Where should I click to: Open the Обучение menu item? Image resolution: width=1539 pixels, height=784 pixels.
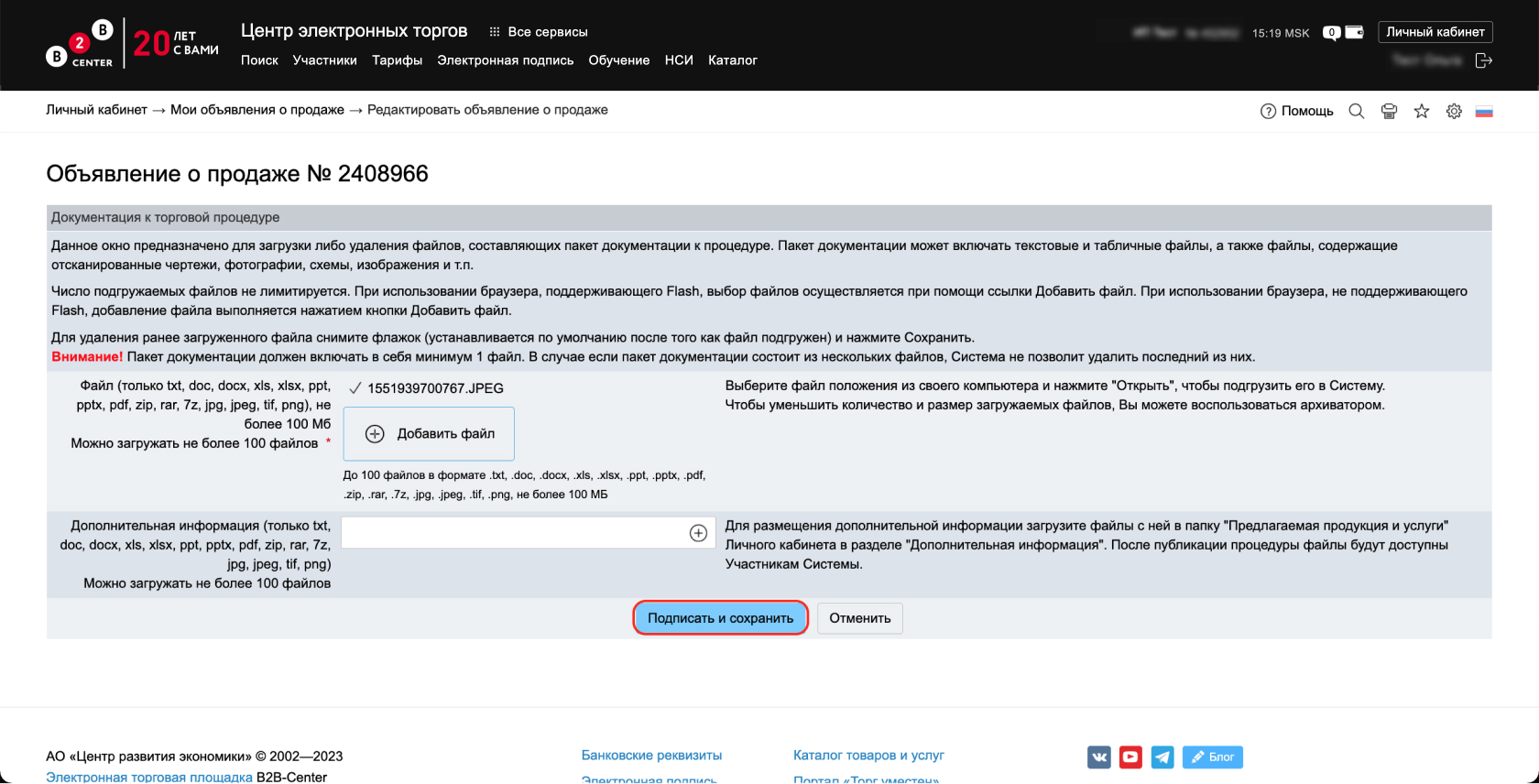[x=618, y=60]
